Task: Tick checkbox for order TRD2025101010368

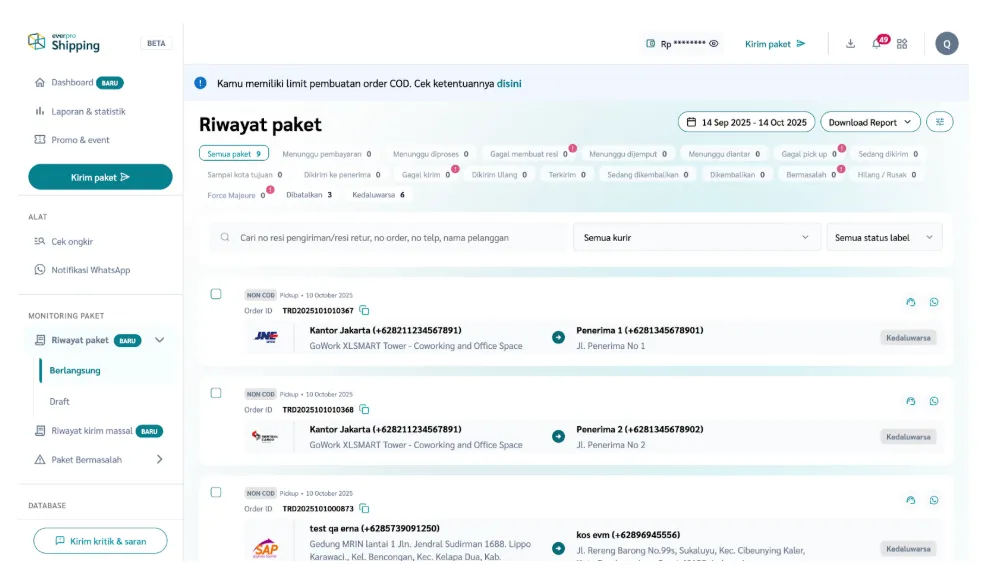Action: [x=216, y=393]
